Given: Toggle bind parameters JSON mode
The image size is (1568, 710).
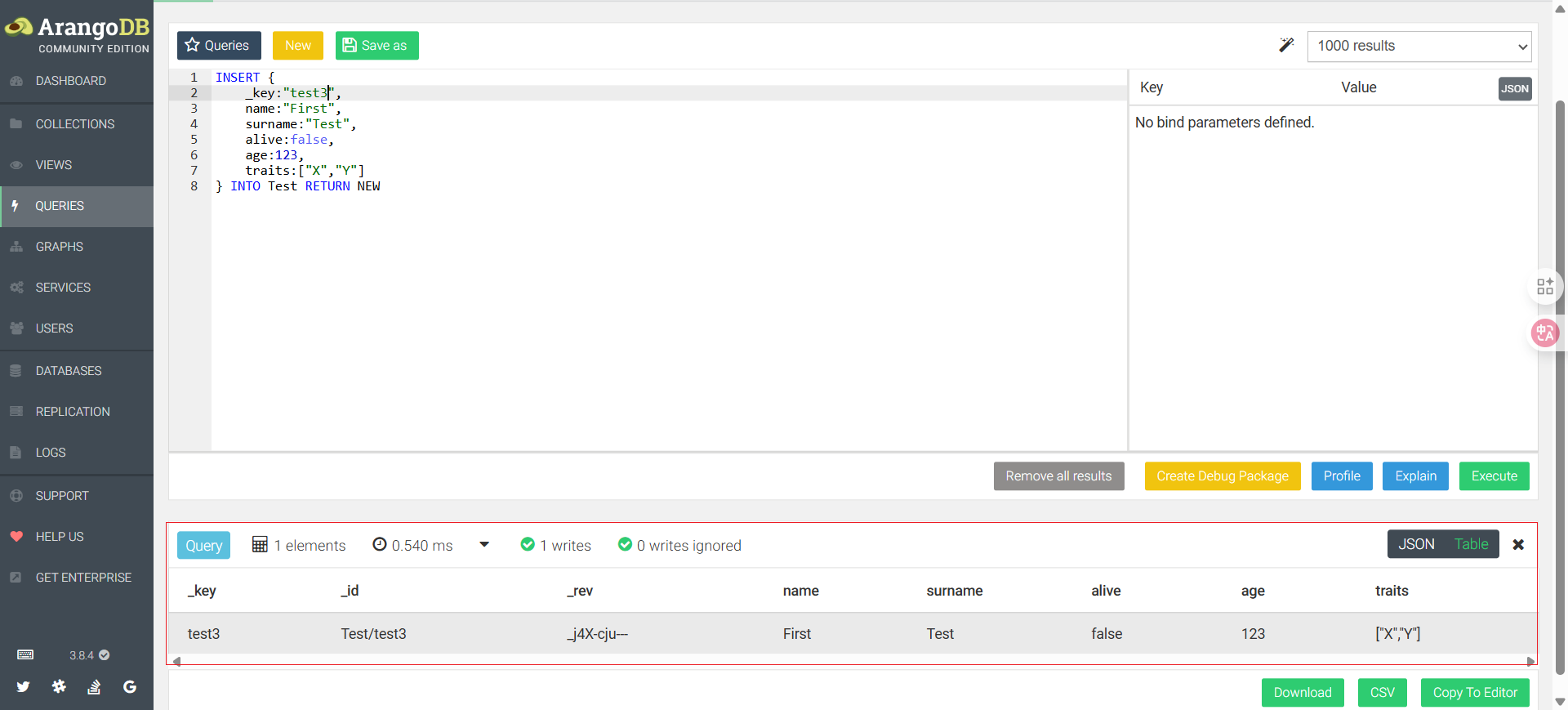Looking at the screenshot, I should click(1514, 89).
